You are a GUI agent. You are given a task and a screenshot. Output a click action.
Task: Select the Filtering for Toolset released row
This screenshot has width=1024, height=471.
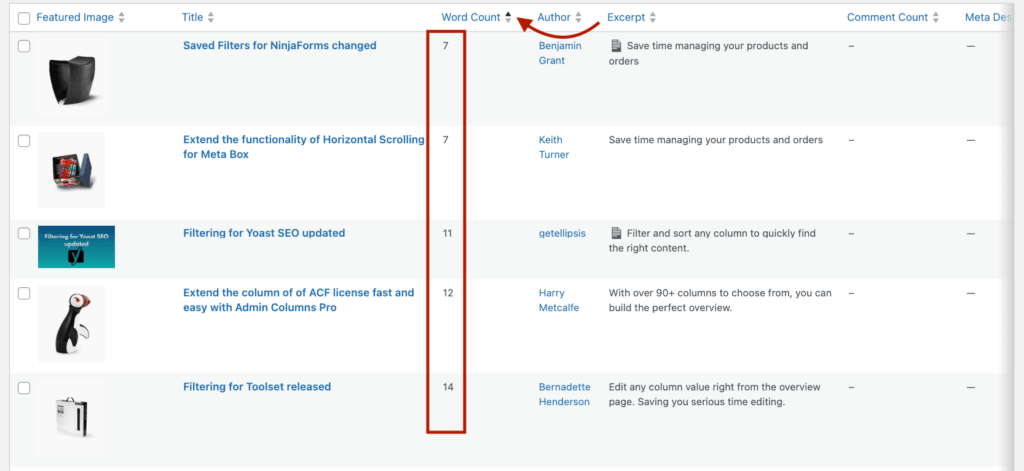(x=24, y=387)
